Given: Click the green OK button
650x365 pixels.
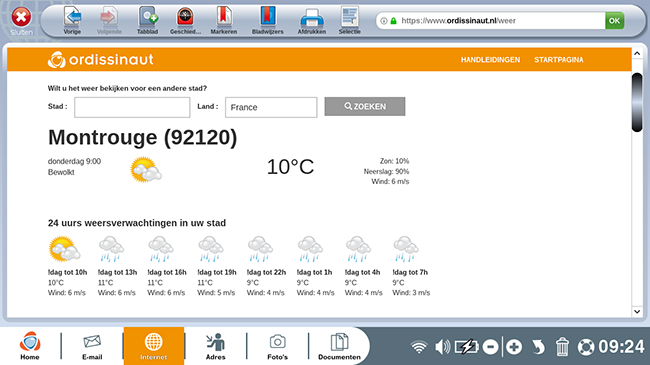Looking at the screenshot, I should (x=614, y=21).
